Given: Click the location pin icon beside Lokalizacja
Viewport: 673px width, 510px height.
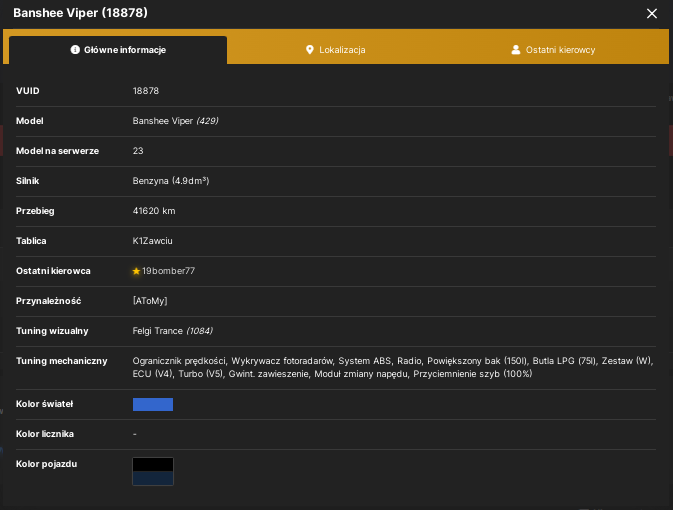Looking at the screenshot, I should pyautogui.click(x=309, y=50).
